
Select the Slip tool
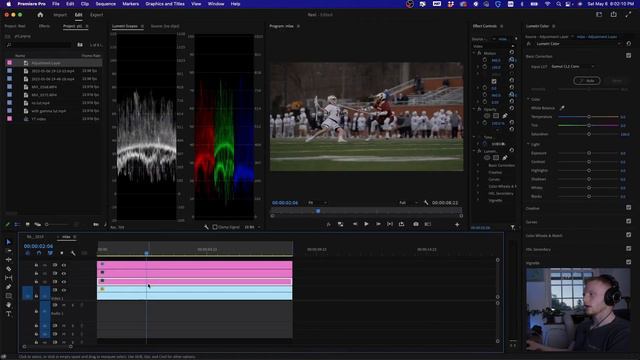pyautogui.click(x=9, y=278)
